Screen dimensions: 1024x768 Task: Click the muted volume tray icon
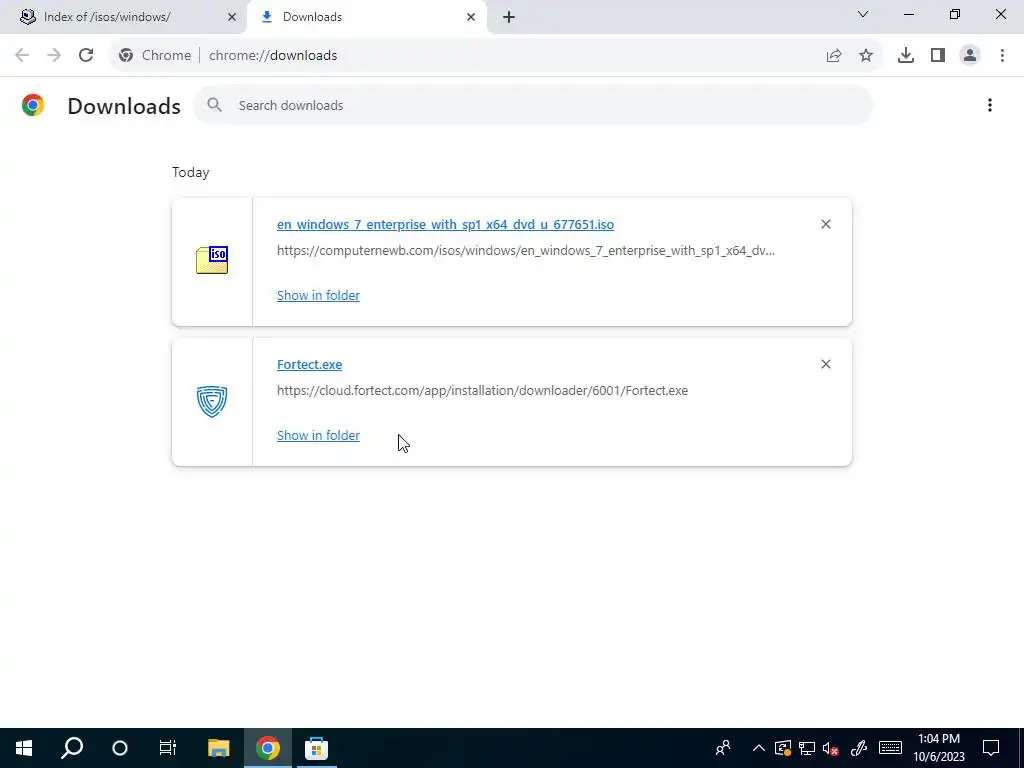point(831,748)
